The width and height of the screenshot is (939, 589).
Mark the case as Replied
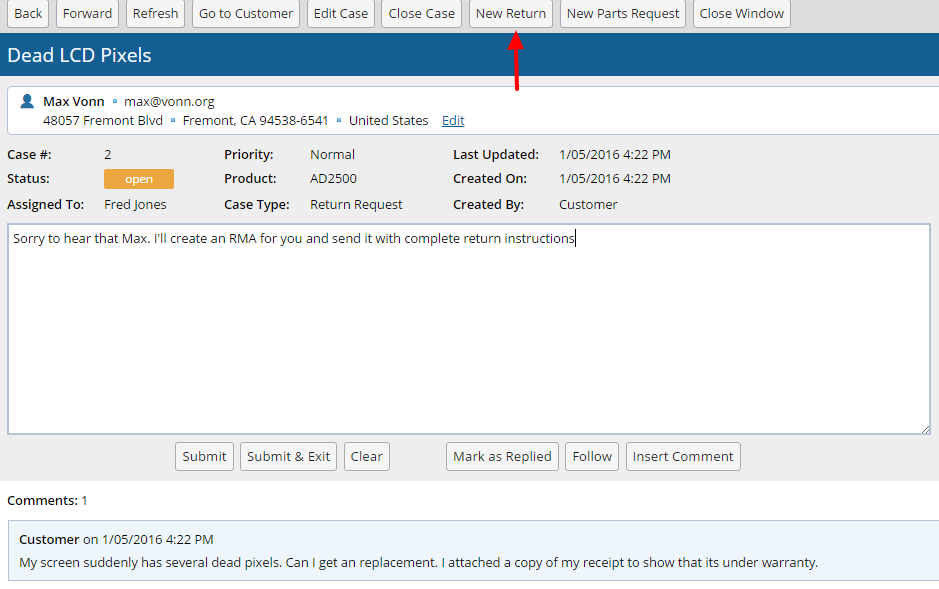pyautogui.click(x=502, y=457)
